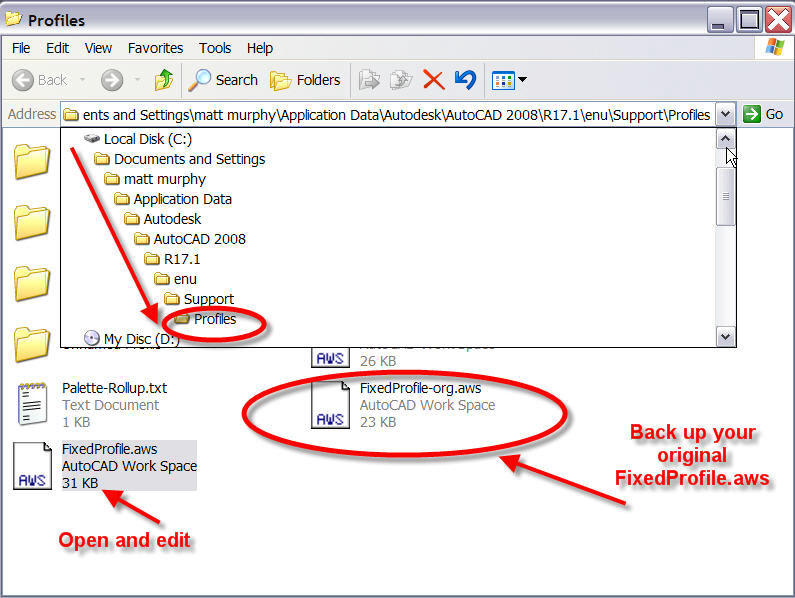795x598 pixels.
Task: Go up one folder level icon
Action: [164, 80]
